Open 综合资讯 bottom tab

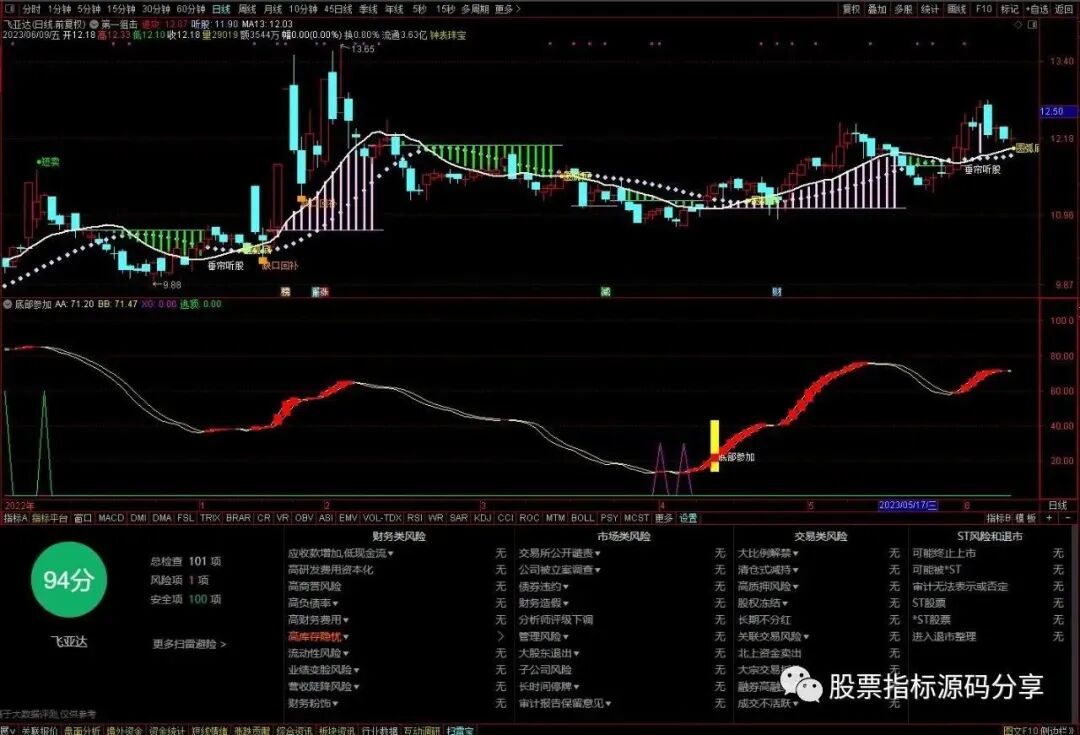294,730
